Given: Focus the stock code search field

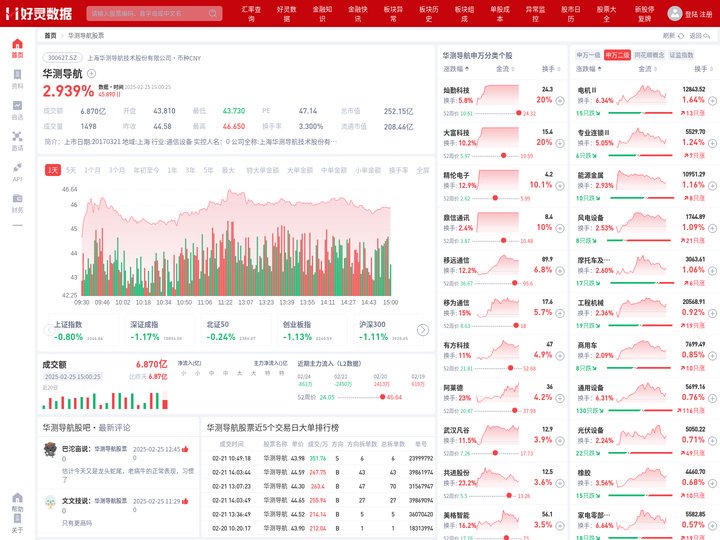Looking at the screenshot, I should pos(154,13).
